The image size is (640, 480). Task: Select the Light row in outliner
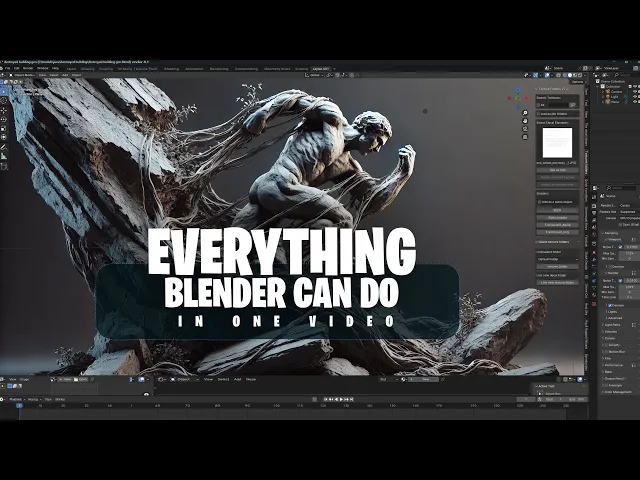point(615,97)
